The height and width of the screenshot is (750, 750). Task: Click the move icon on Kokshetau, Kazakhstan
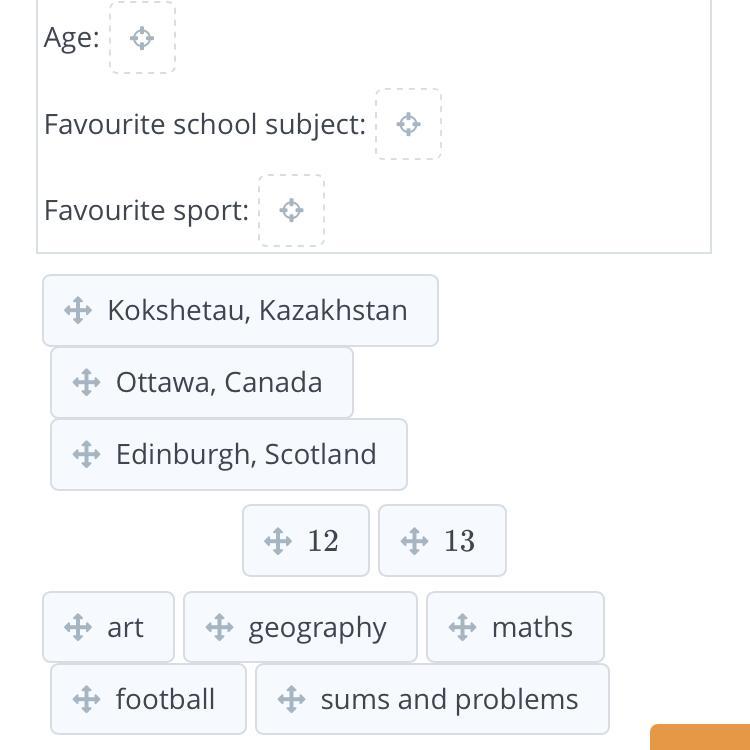pyautogui.click(x=78, y=310)
